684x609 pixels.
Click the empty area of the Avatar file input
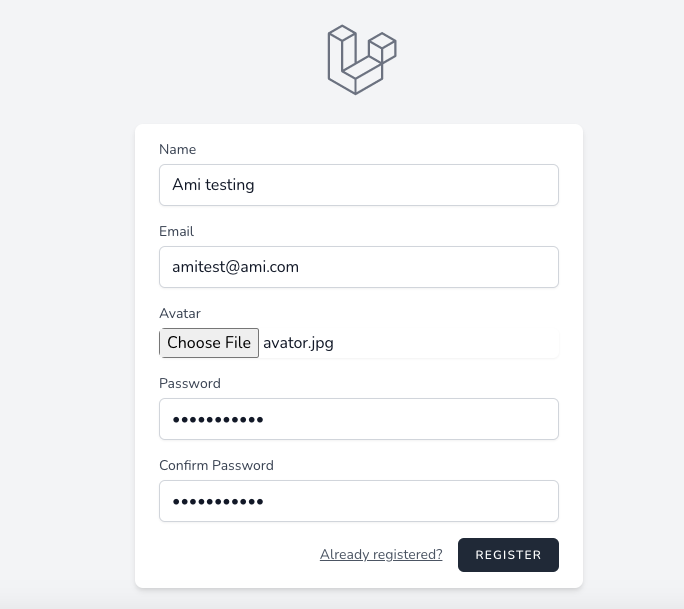coord(445,343)
